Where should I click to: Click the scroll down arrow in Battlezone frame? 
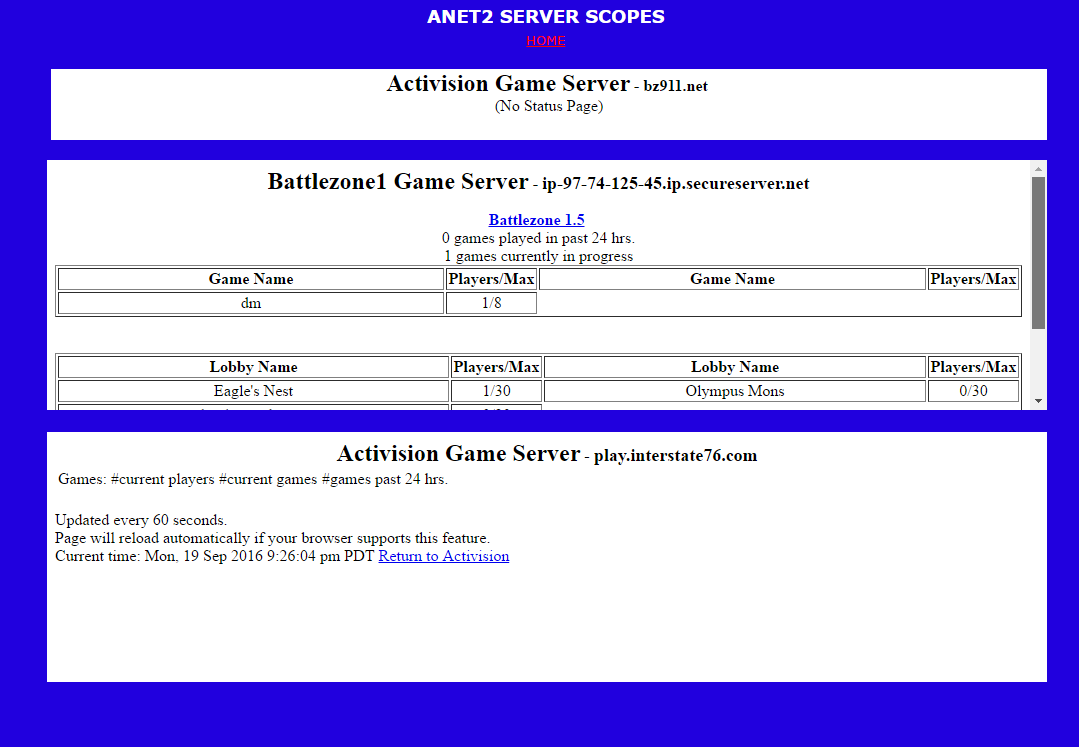point(1038,401)
